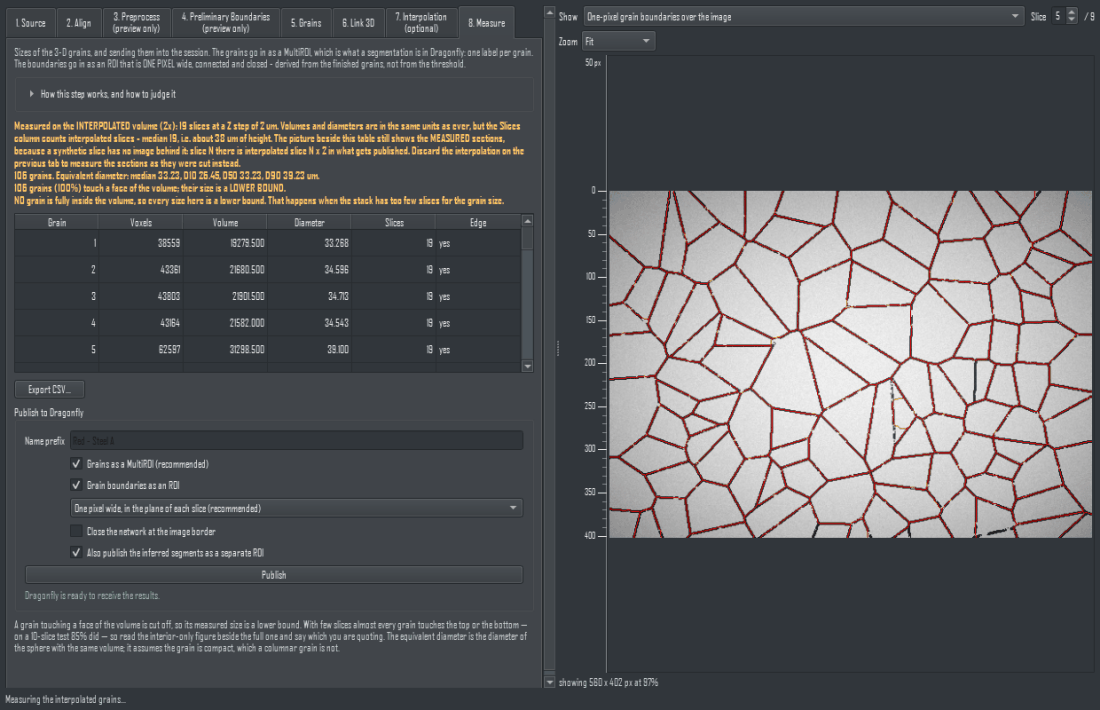Uncheck 'Grains as a MultiROI' checkbox
The image size is (1100, 710).
[x=76, y=464]
